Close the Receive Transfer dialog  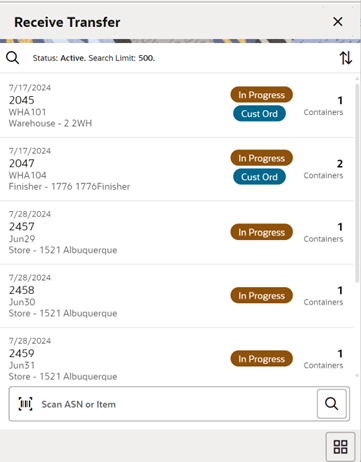[338, 22]
